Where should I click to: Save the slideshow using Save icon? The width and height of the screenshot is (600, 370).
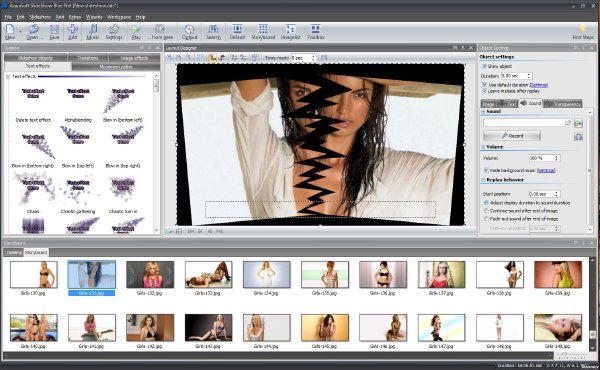54,32
